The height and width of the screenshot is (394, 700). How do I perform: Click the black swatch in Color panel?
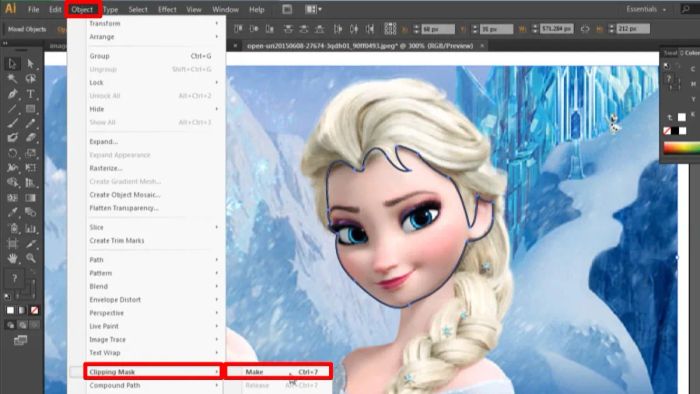[x=675, y=131]
